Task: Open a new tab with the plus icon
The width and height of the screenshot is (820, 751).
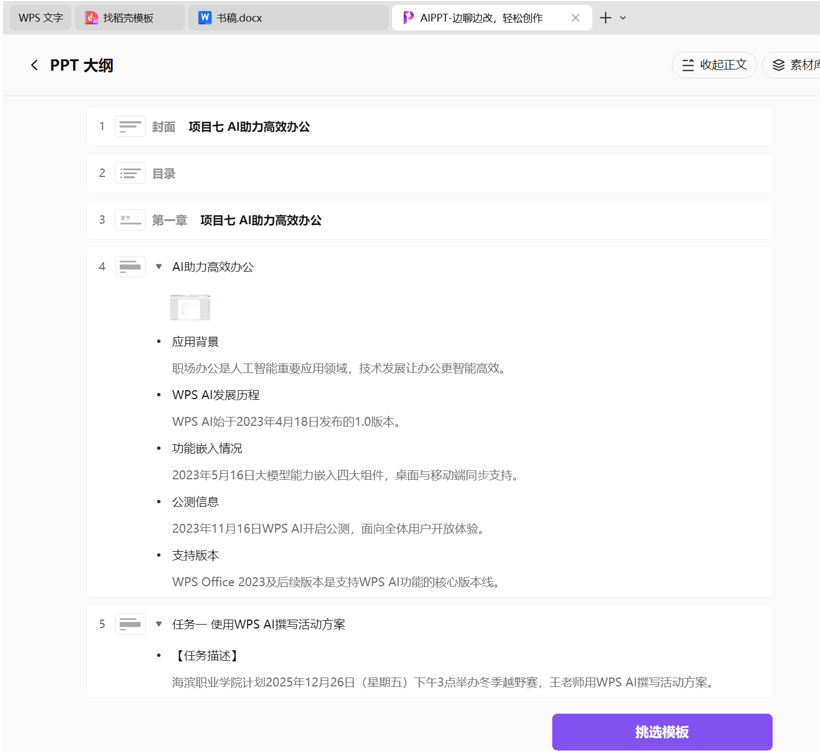Action: pos(605,18)
